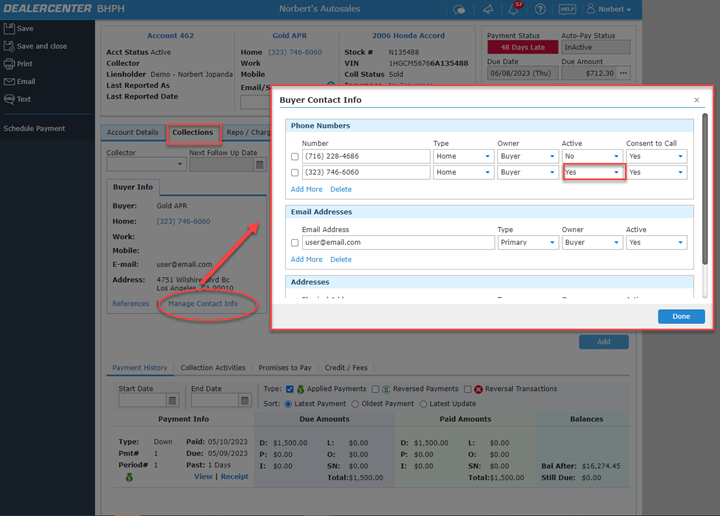The width and height of the screenshot is (720, 516).
Task: Select the Oldest Payment sort option
Action: (355, 404)
